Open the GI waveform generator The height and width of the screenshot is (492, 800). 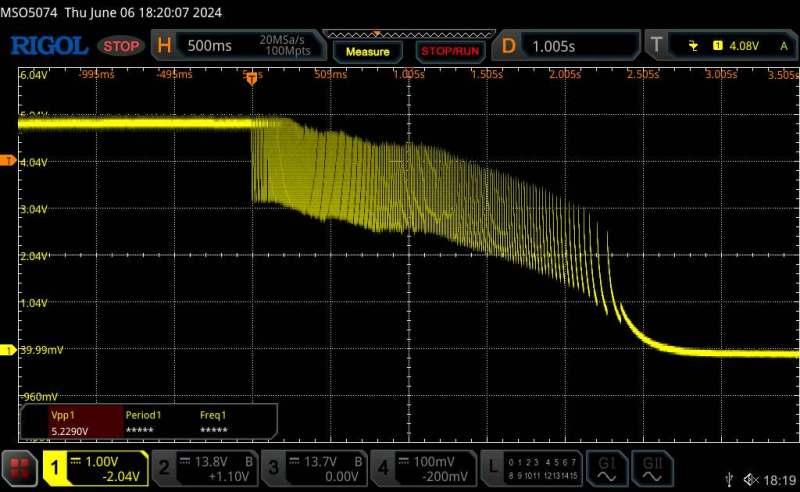pos(606,466)
